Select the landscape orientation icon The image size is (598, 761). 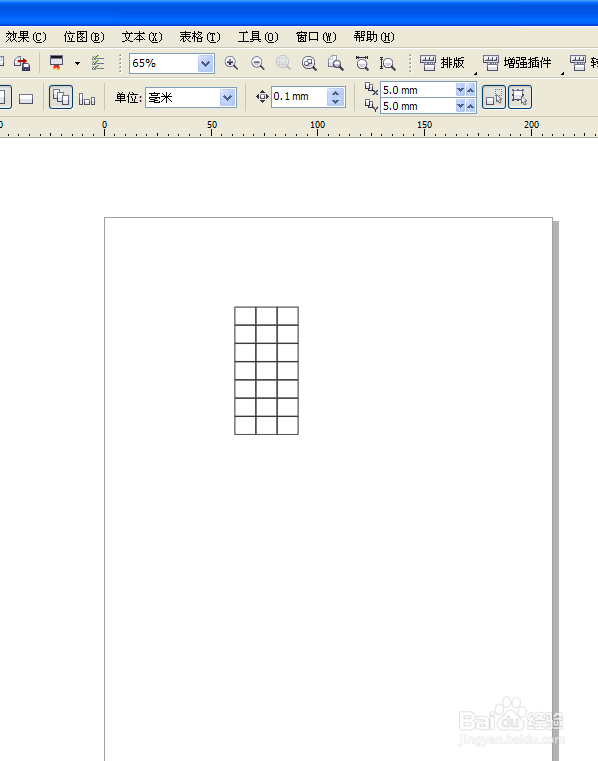pos(26,99)
